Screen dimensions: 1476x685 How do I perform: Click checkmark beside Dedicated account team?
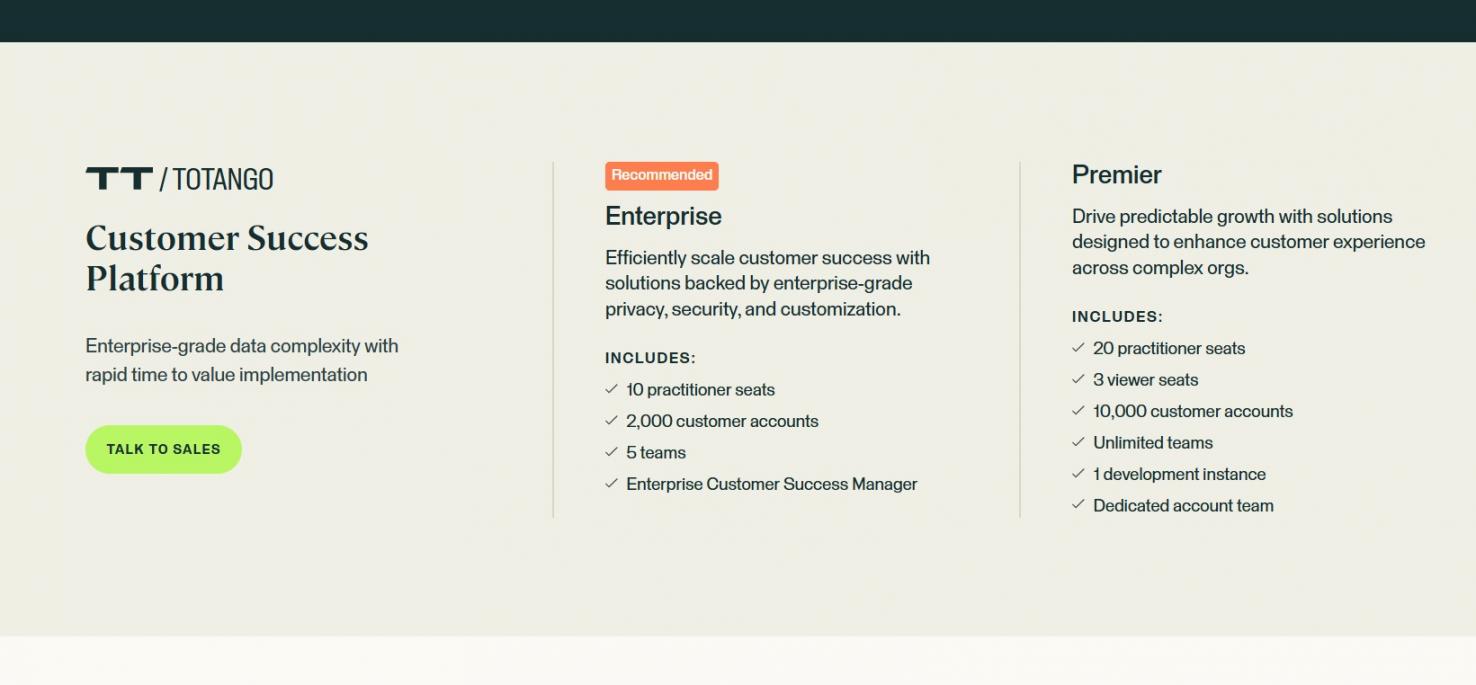[1078, 505]
